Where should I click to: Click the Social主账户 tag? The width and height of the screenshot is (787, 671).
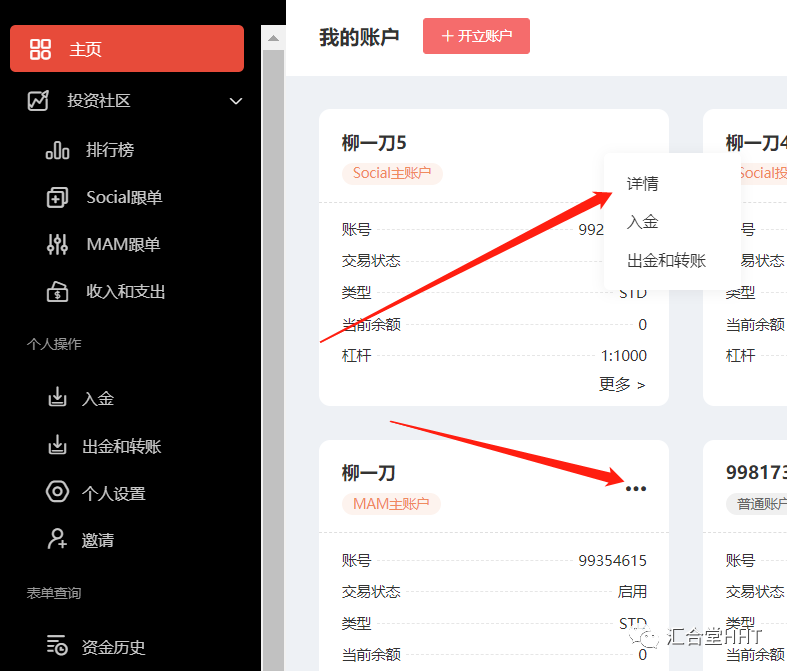(x=392, y=173)
